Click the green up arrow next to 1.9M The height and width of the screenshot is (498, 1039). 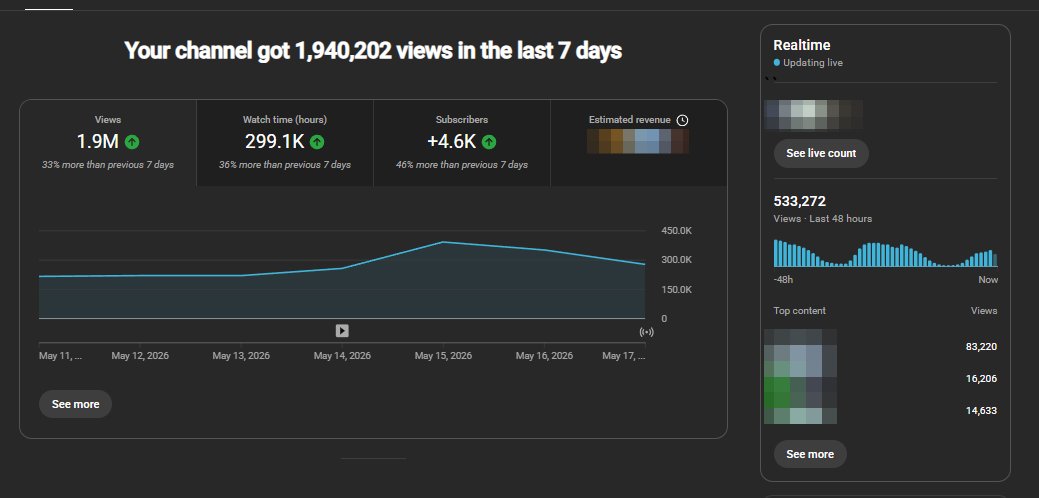[132, 142]
